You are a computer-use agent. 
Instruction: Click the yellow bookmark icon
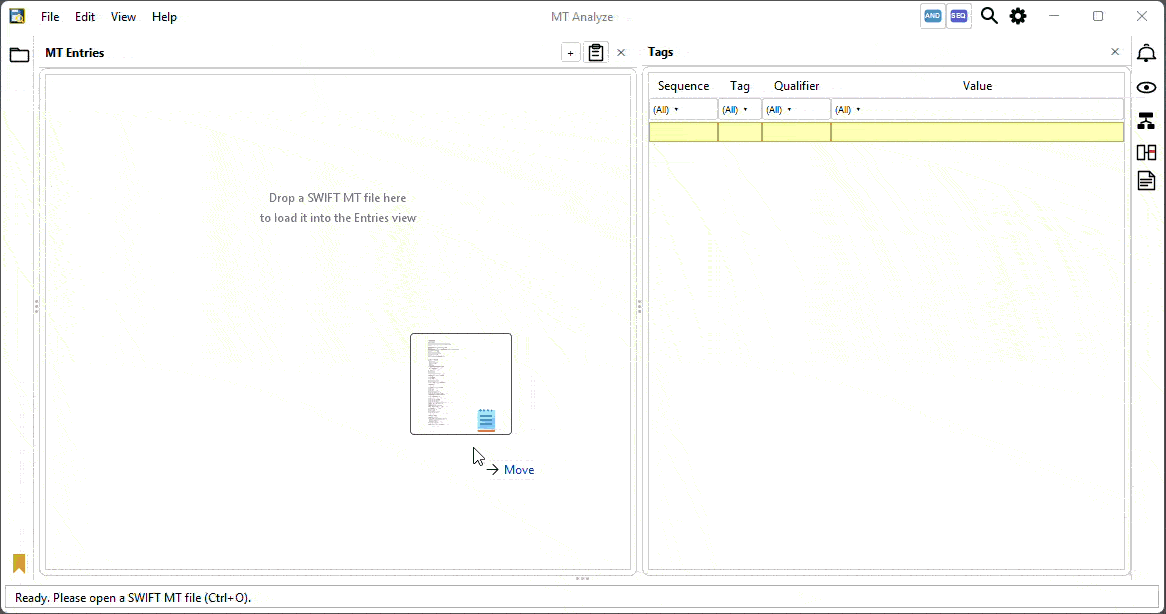click(19, 563)
